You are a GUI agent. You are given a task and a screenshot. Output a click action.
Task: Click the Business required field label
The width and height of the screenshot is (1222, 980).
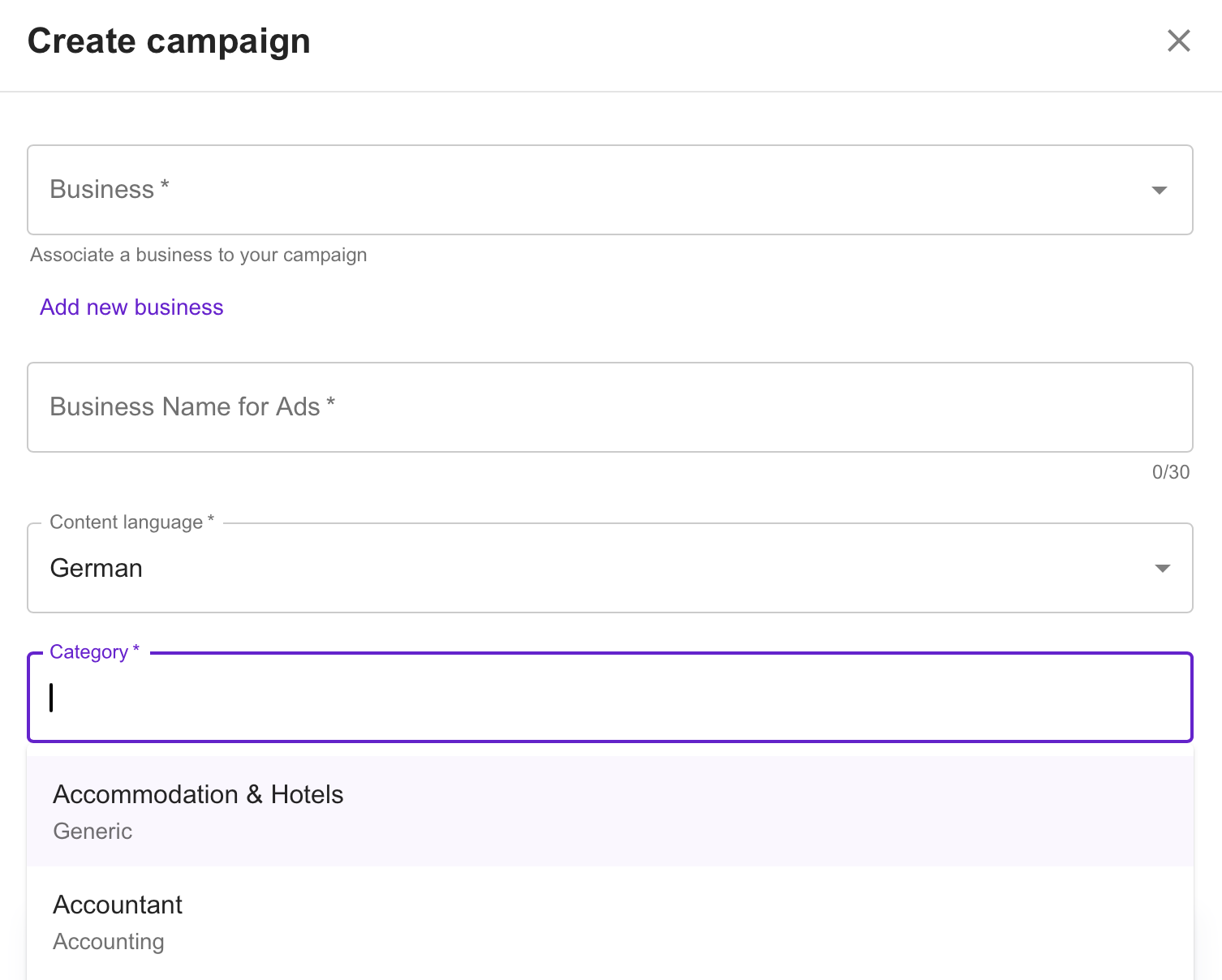(x=110, y=190)
